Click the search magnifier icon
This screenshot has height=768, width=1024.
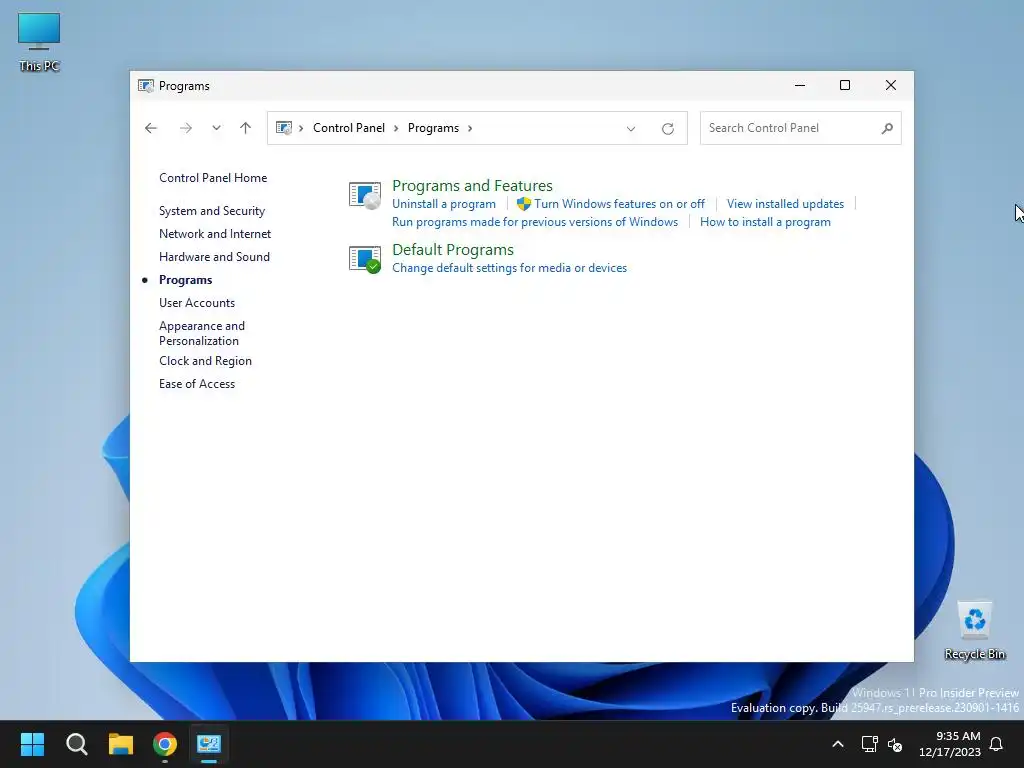[887, 128]
